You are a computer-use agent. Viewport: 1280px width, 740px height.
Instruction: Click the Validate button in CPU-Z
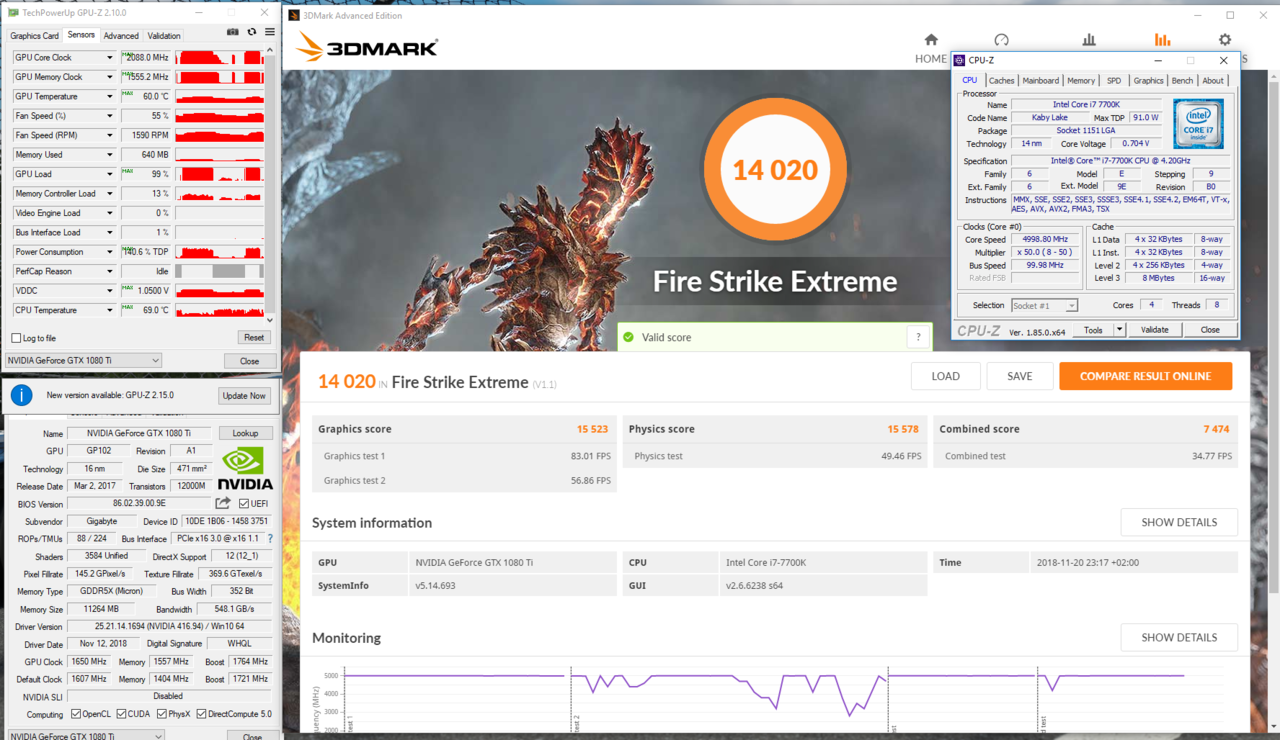point(1154,329)
